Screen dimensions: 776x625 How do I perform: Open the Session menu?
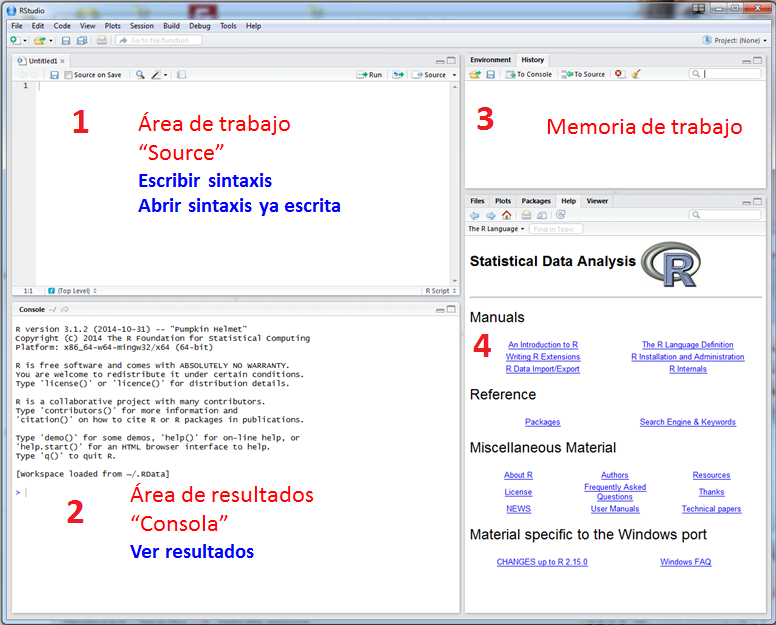point(141,25)
